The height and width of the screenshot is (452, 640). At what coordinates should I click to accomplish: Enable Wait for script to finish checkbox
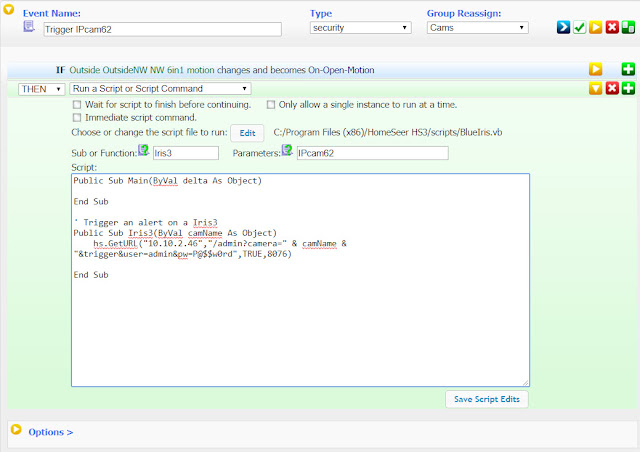point(77,105)
